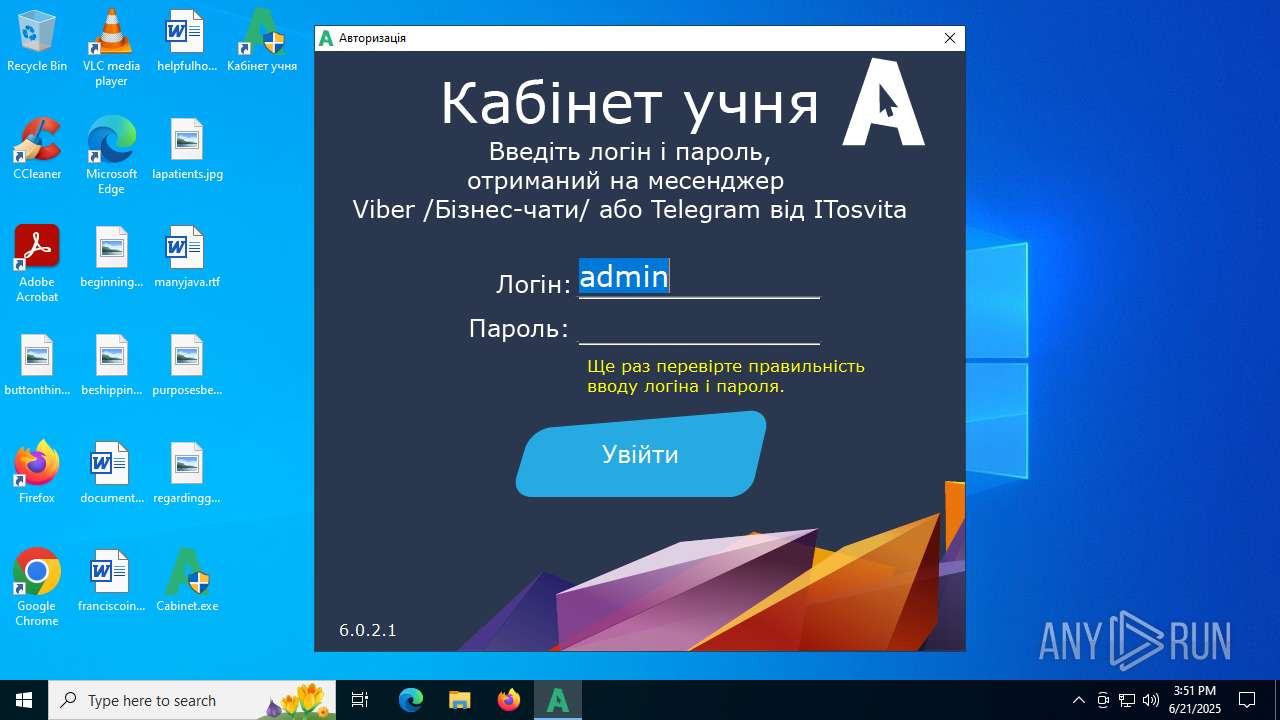Click Кабінет учня app taskbar button
The width and height of the screenshot is (1280, 720).
point(558,700)
